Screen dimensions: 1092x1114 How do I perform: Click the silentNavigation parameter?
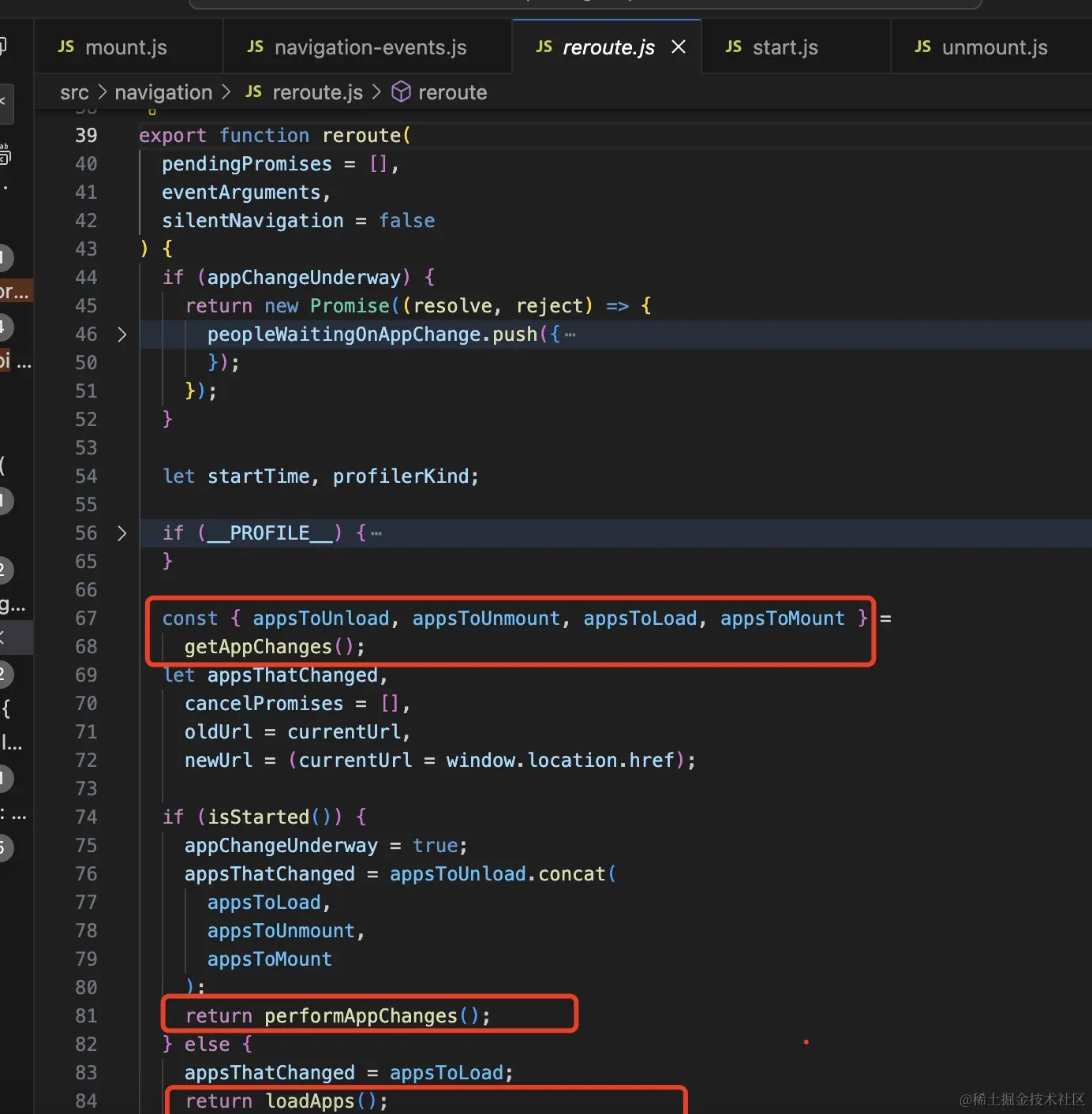tap(252, 221)
